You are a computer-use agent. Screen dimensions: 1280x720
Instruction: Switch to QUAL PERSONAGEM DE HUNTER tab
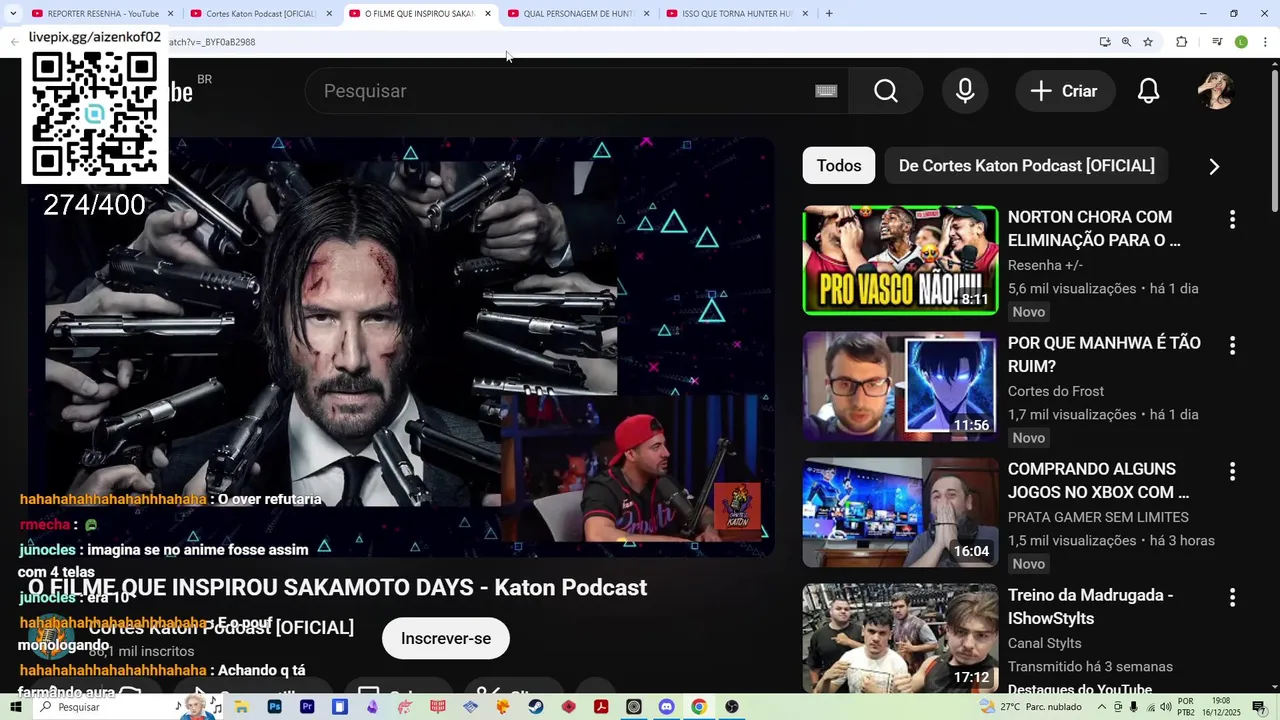tap(579, 14)
